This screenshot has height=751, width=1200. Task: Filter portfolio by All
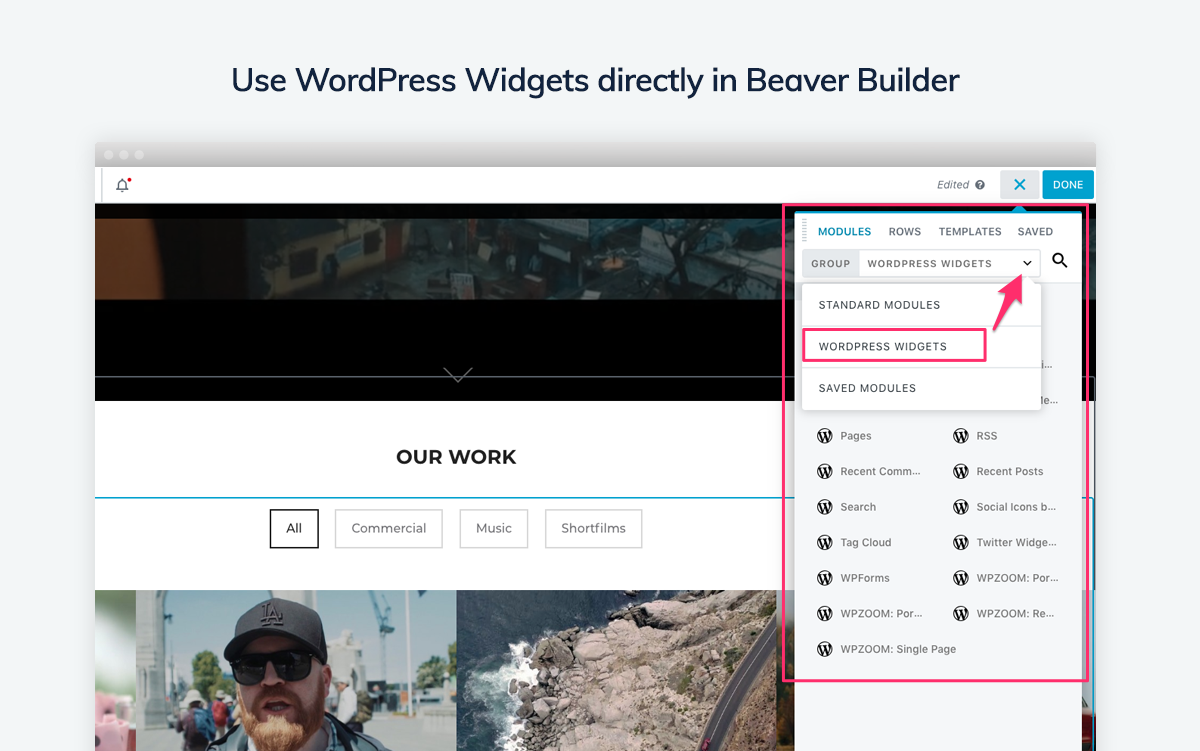(x=294, y=528)
